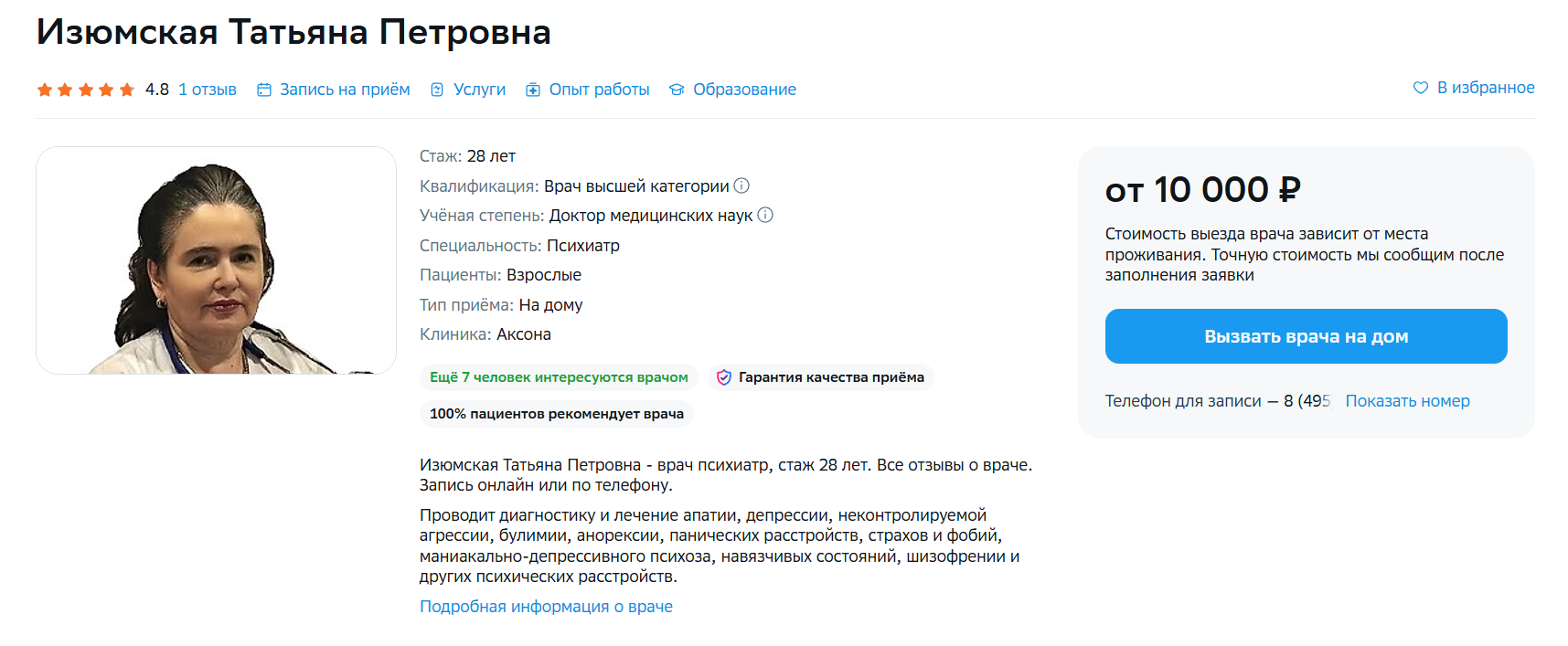Image resolution: width=1568 pixels, height=646 pixels.
Task: Click the info icon next to Врач высшей категории
Action: 741,185
